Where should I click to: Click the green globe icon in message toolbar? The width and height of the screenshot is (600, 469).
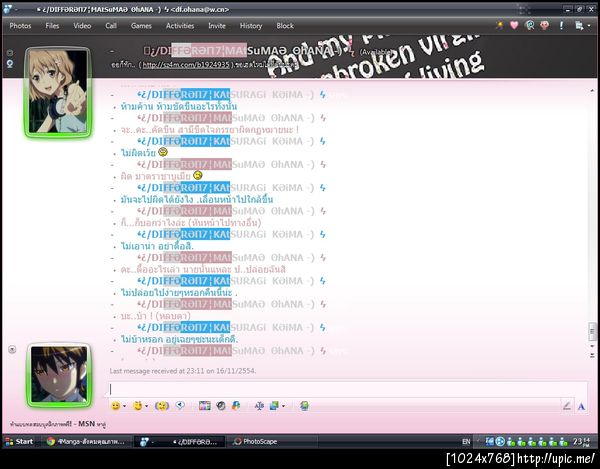tap(304, 405)
